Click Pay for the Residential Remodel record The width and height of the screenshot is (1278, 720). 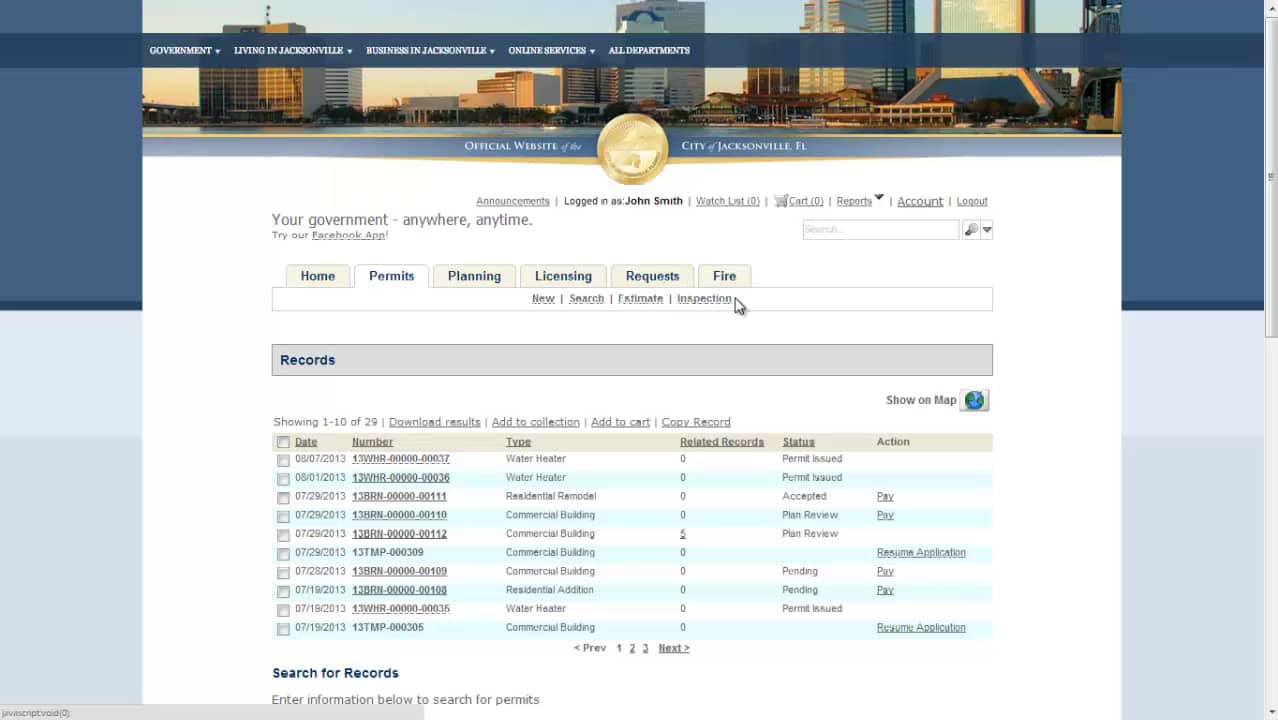[885, 496]
